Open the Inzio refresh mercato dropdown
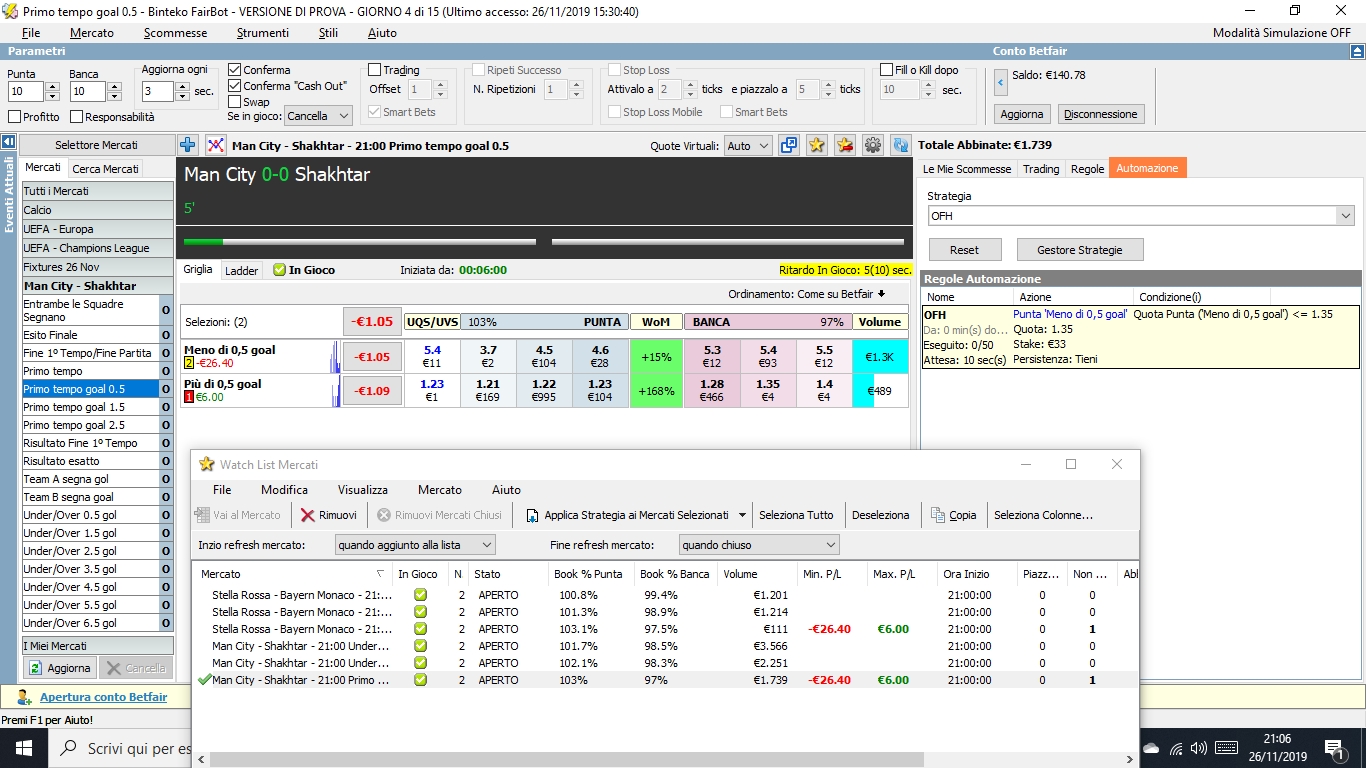The height and width of the screenshot is (768, 1366). [x=415, y=545]
